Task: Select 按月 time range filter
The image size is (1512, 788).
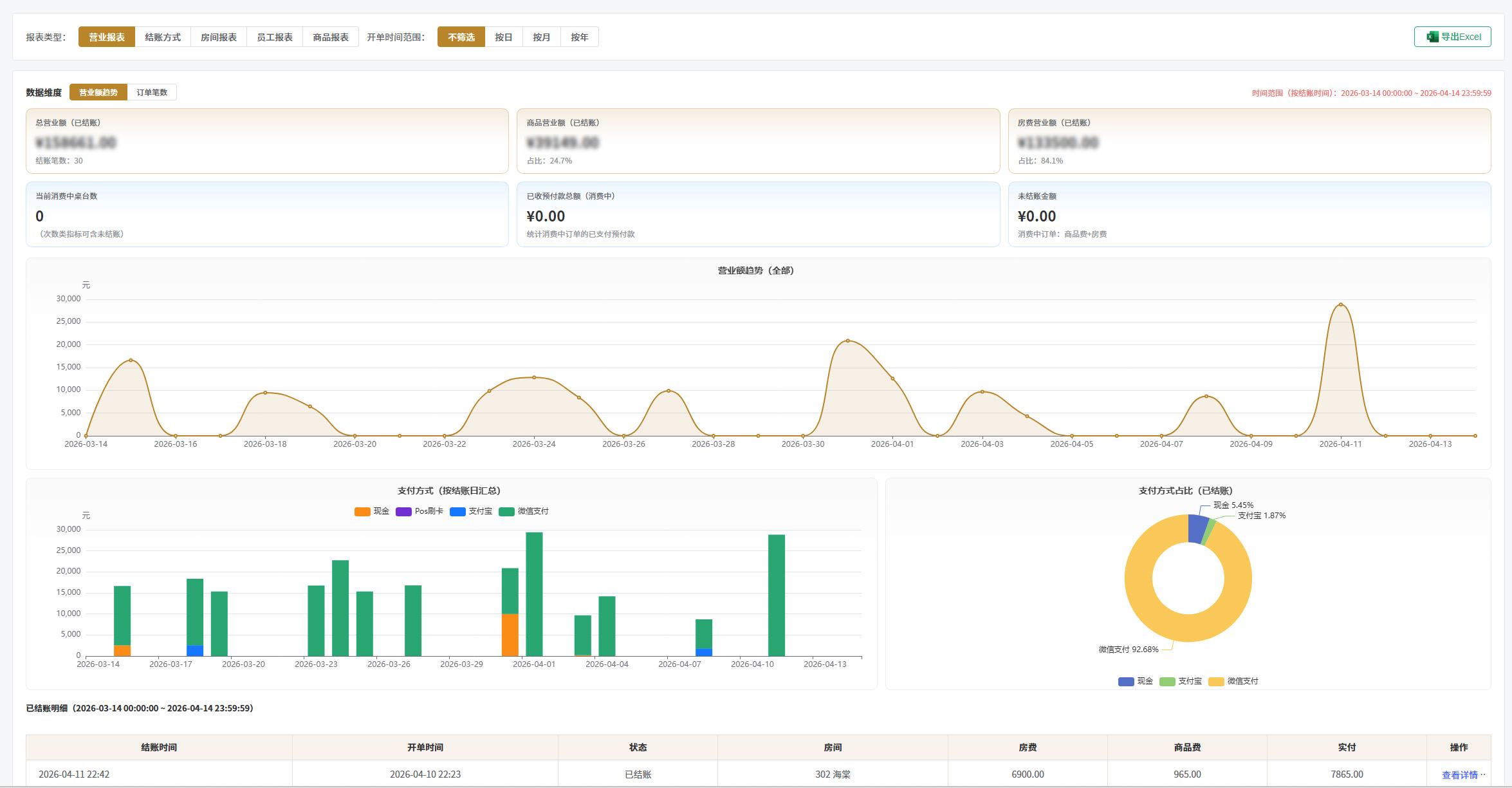Action: [541, 37]
